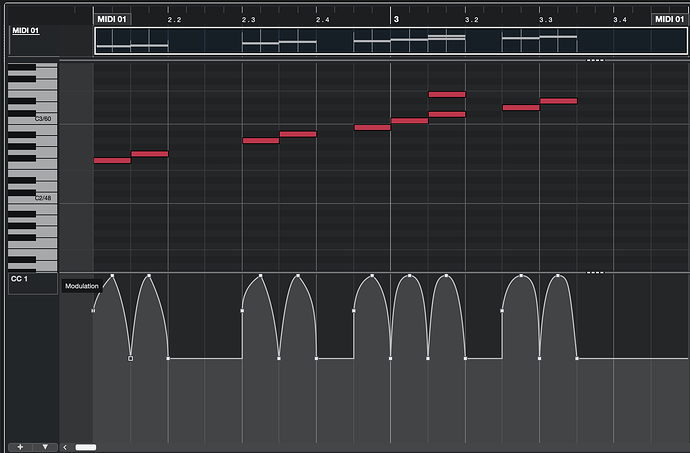Screen dimensions: 690x453
Task: Select the highest red note in the grid
Action: pyautogui.click(x=447, y=94)
